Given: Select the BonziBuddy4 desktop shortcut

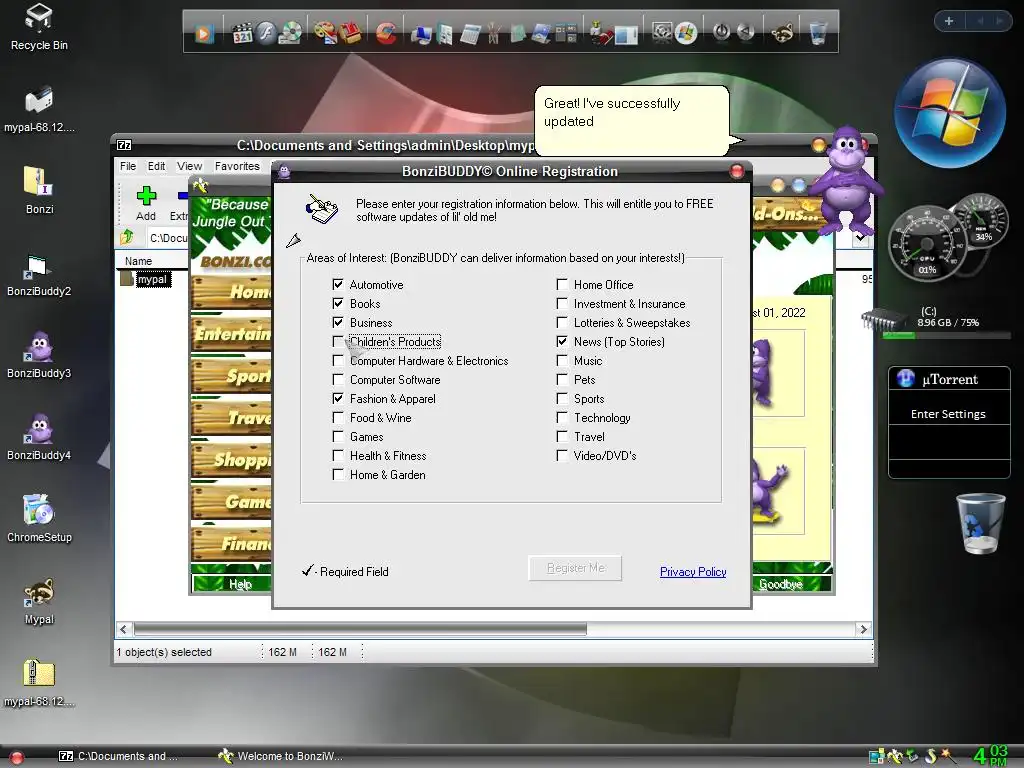Looking at the screenshot, I should pyautogui.click(x=39, y=437).
